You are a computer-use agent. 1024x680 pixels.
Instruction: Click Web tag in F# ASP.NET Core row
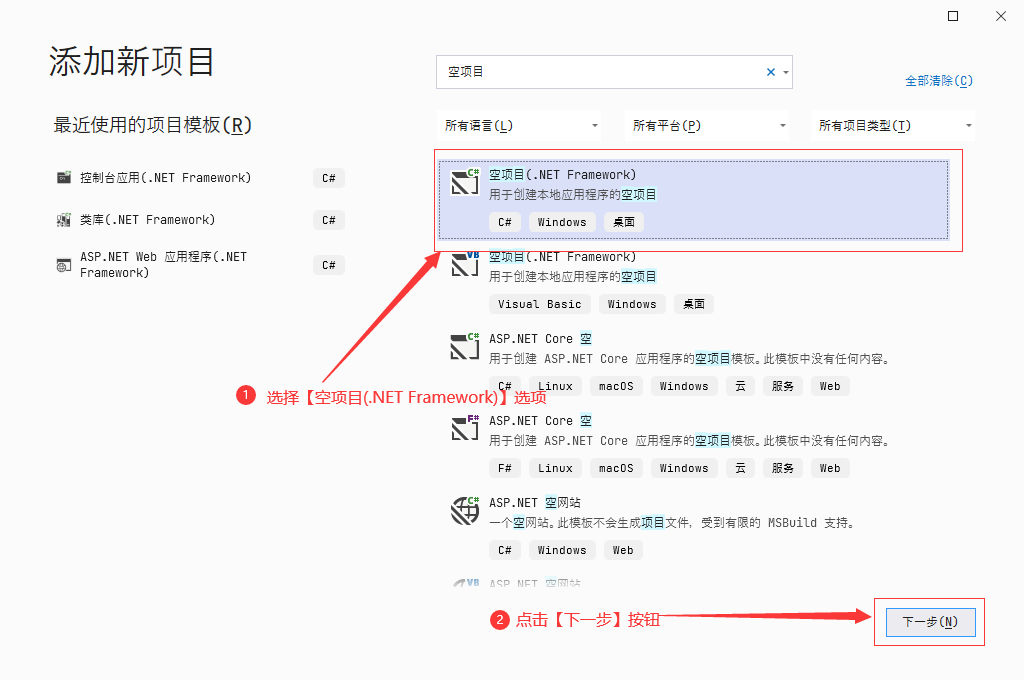pyautogui.click(x=830, y=468)
